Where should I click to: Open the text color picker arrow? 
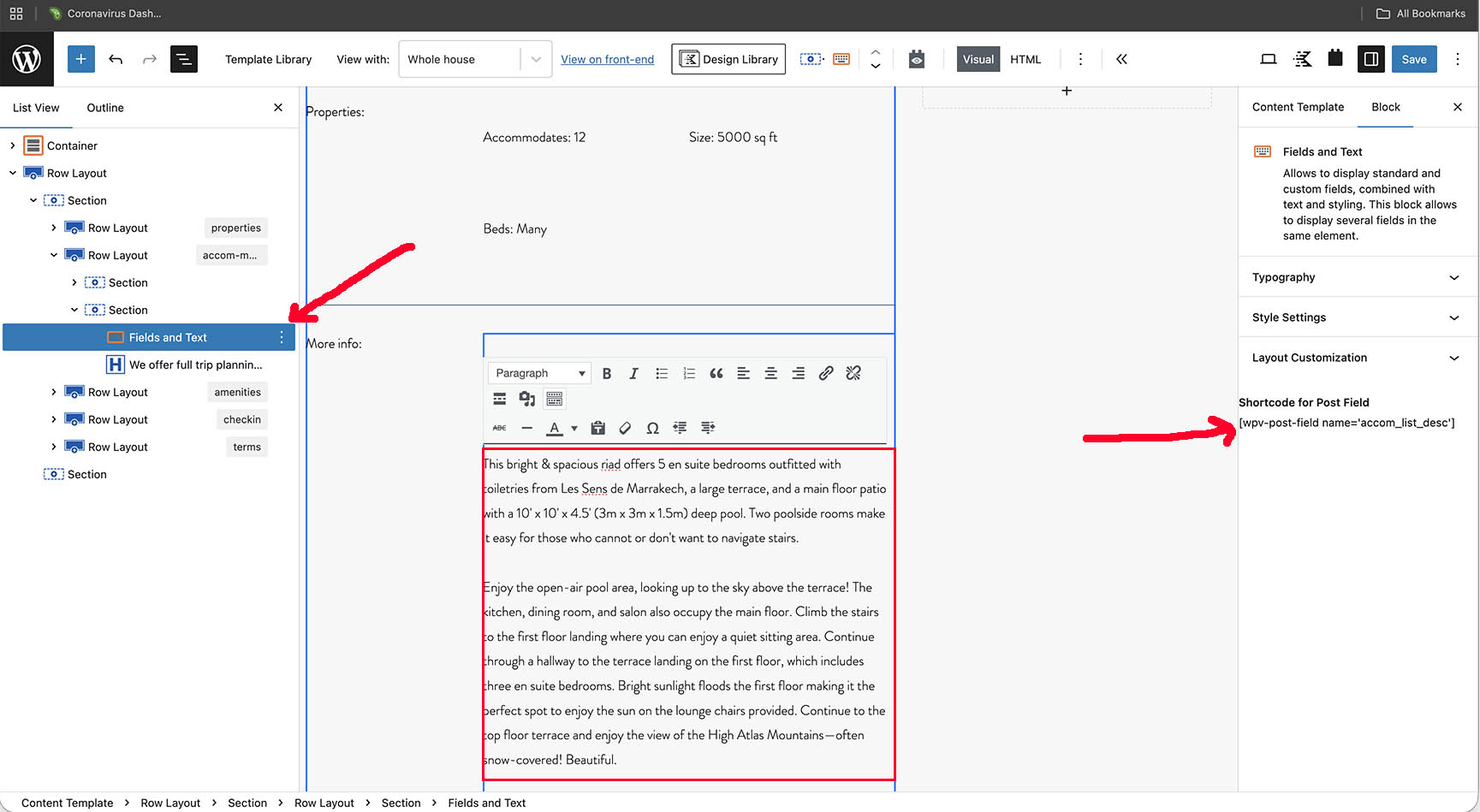[x=574, y=428]
